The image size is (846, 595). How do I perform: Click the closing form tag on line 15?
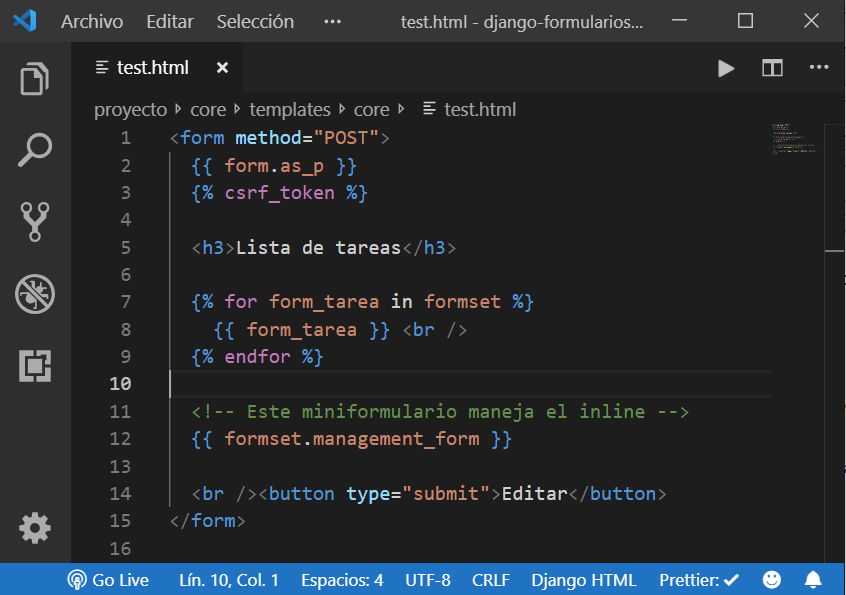click(x=208, y=521)
